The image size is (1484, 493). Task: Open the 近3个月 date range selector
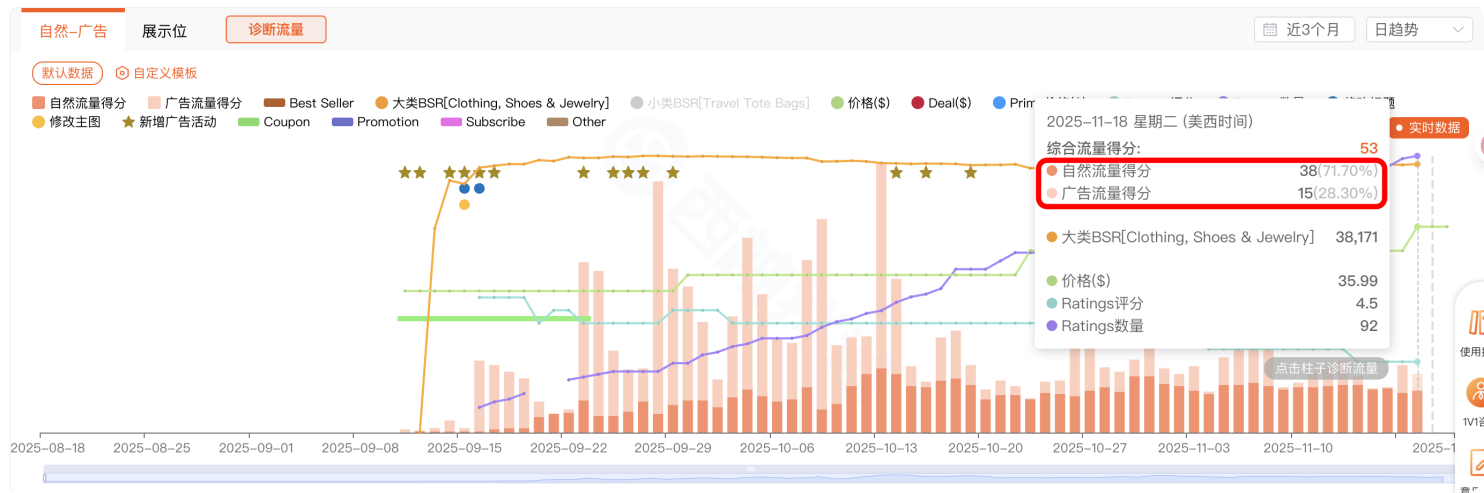coord(1304,30)
